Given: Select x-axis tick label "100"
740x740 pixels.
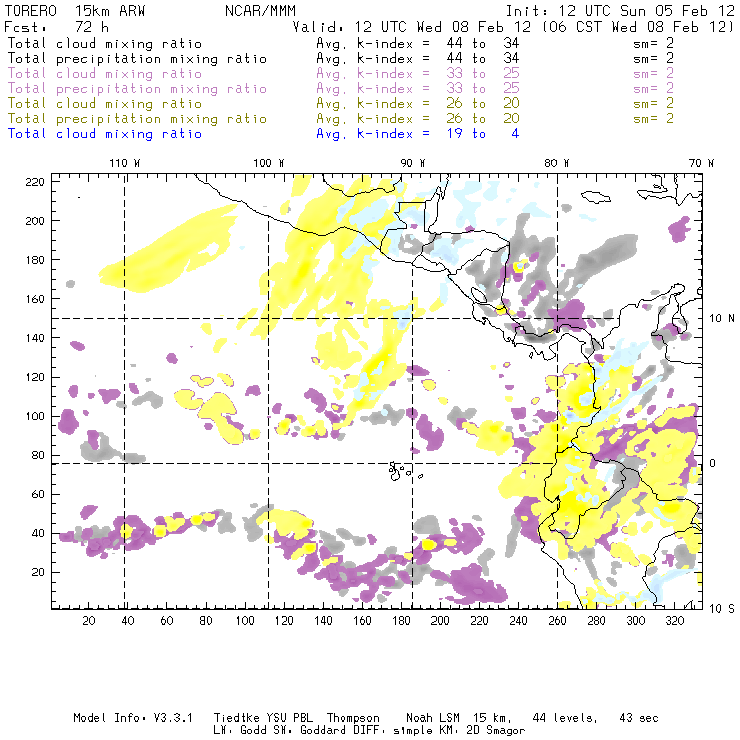Looking at the screenshot, I should pyautogui.click(x=245, y=621).
